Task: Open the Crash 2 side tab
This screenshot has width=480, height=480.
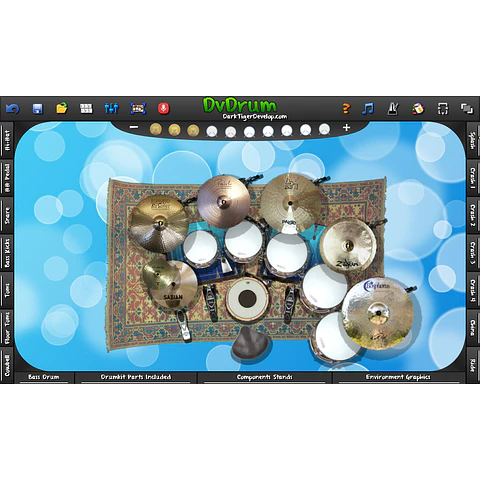Action: [x=473, y=215]
